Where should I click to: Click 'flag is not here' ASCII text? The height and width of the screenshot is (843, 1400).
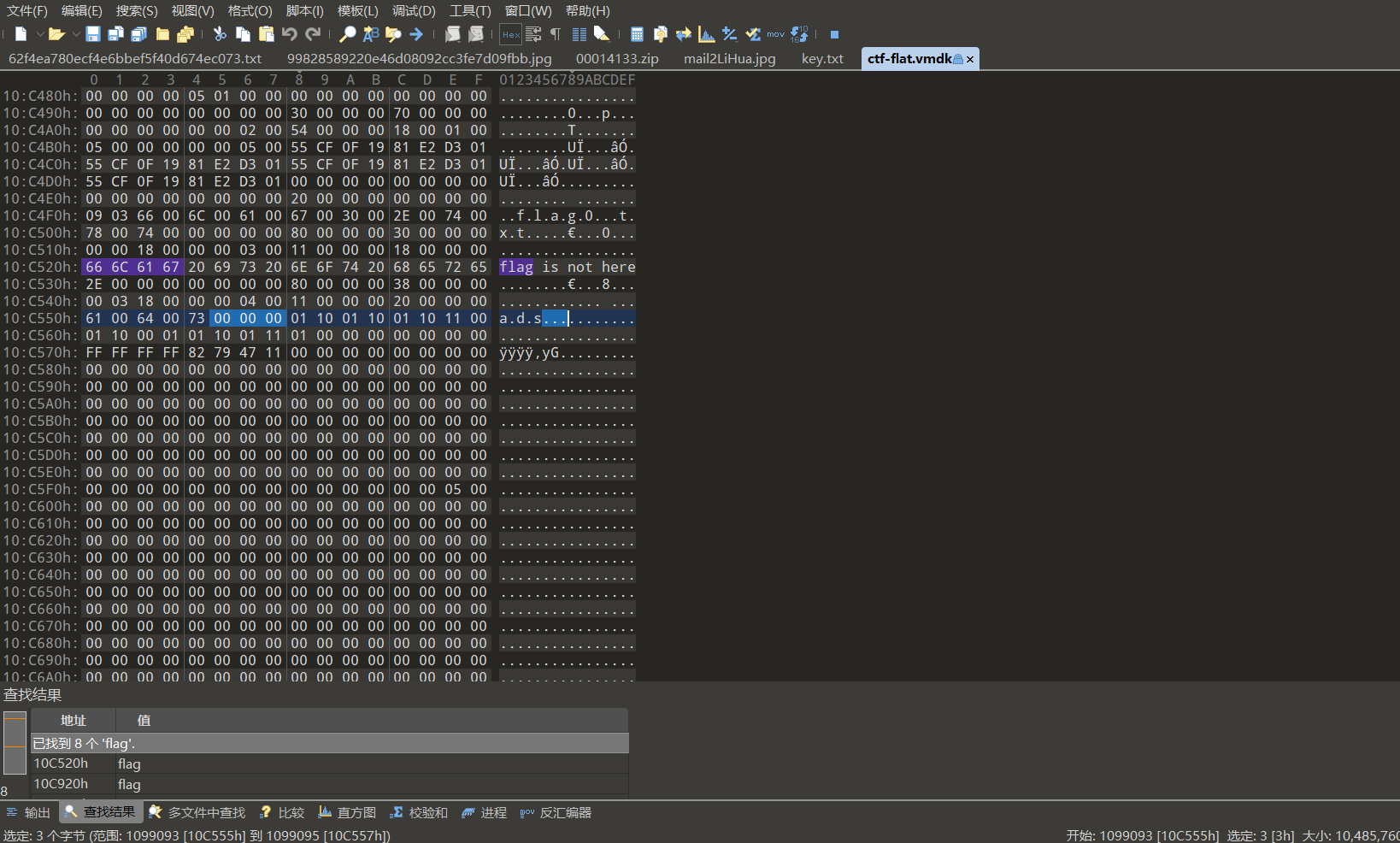[568, 267]
